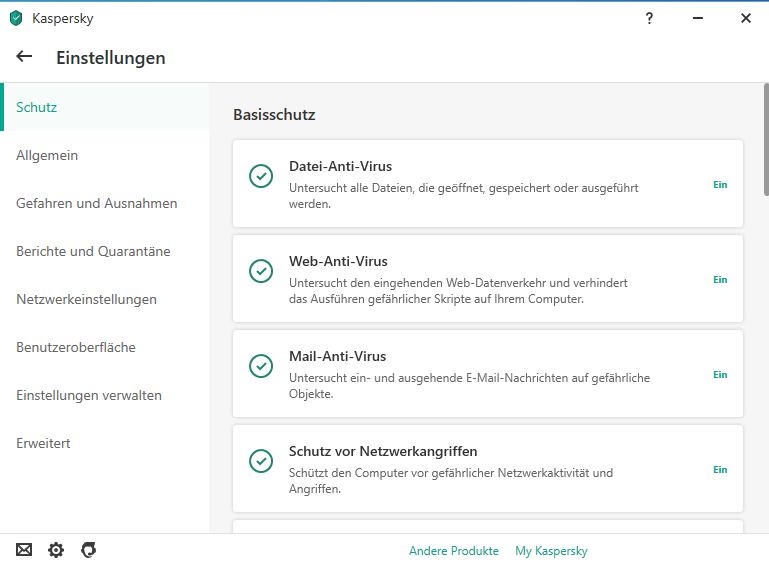Open help via the question mark icon
Image resolution: width=769 pixels, height=566 pixels.
point(649,18)
